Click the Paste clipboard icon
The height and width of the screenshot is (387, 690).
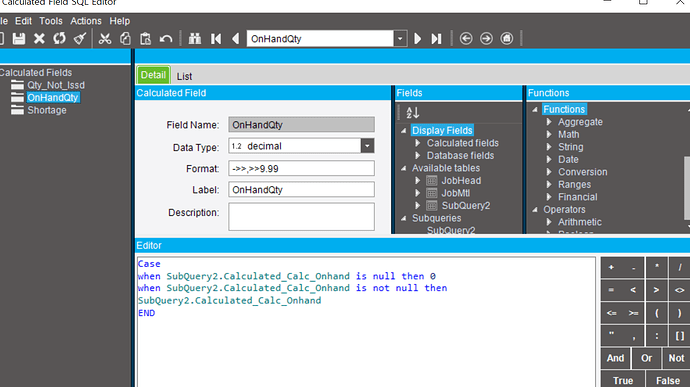pos(145,39)
